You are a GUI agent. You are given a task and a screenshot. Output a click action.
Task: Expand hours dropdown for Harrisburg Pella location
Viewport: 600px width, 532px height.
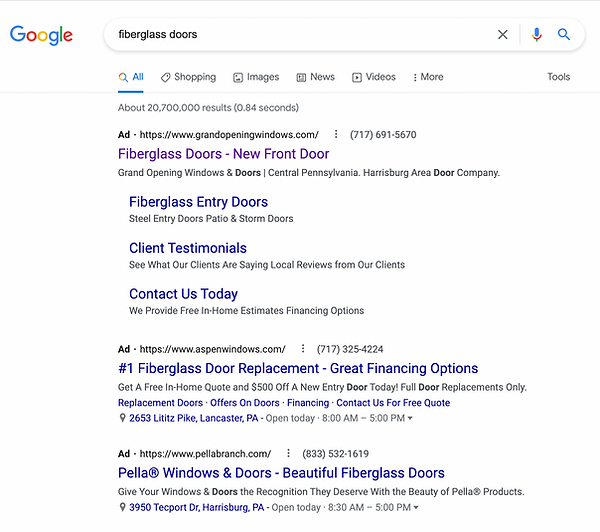coord(416,508)
